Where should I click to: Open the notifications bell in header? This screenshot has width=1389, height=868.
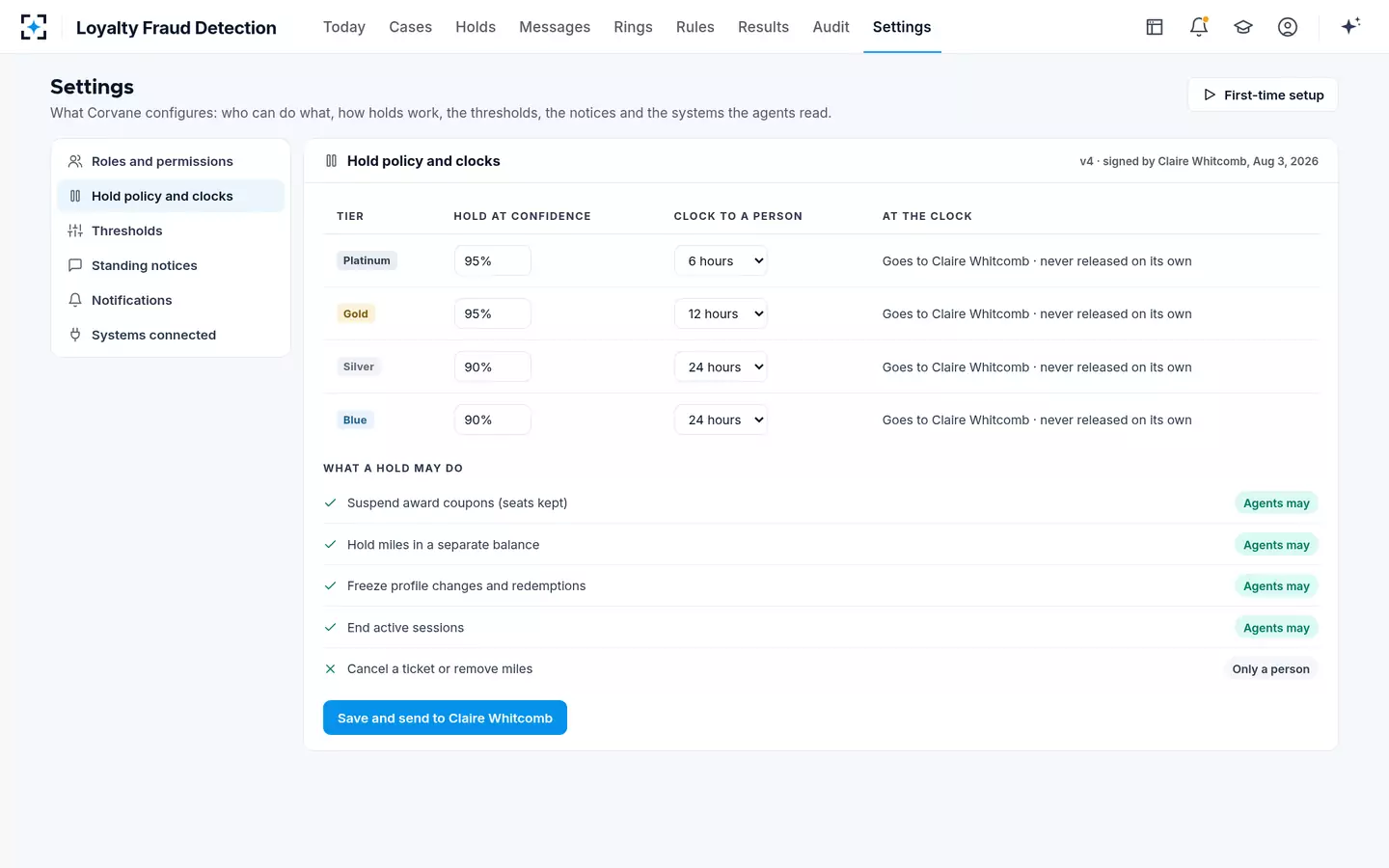1199,27
